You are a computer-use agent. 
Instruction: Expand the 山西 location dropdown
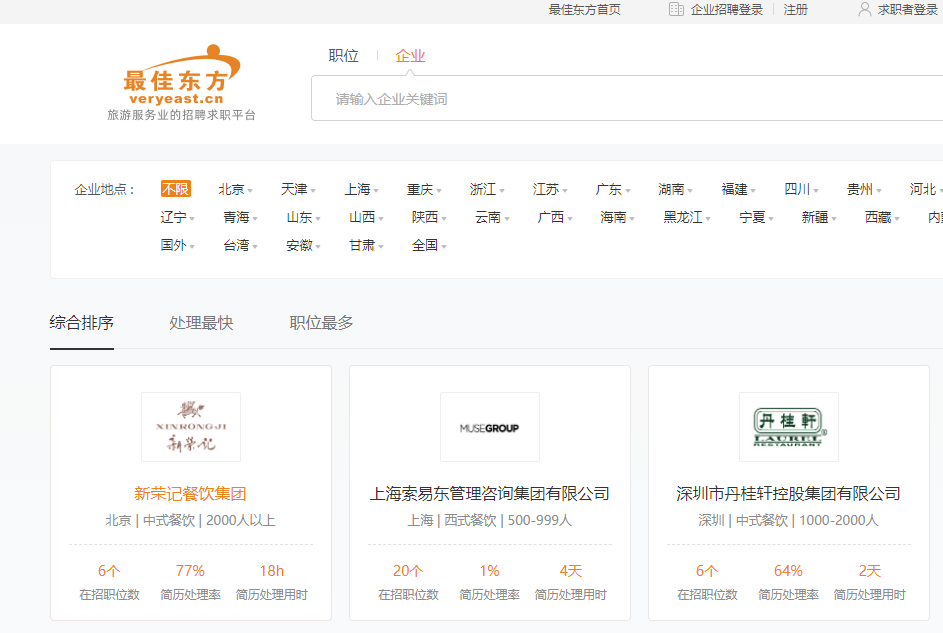click(x=366, y=217)
